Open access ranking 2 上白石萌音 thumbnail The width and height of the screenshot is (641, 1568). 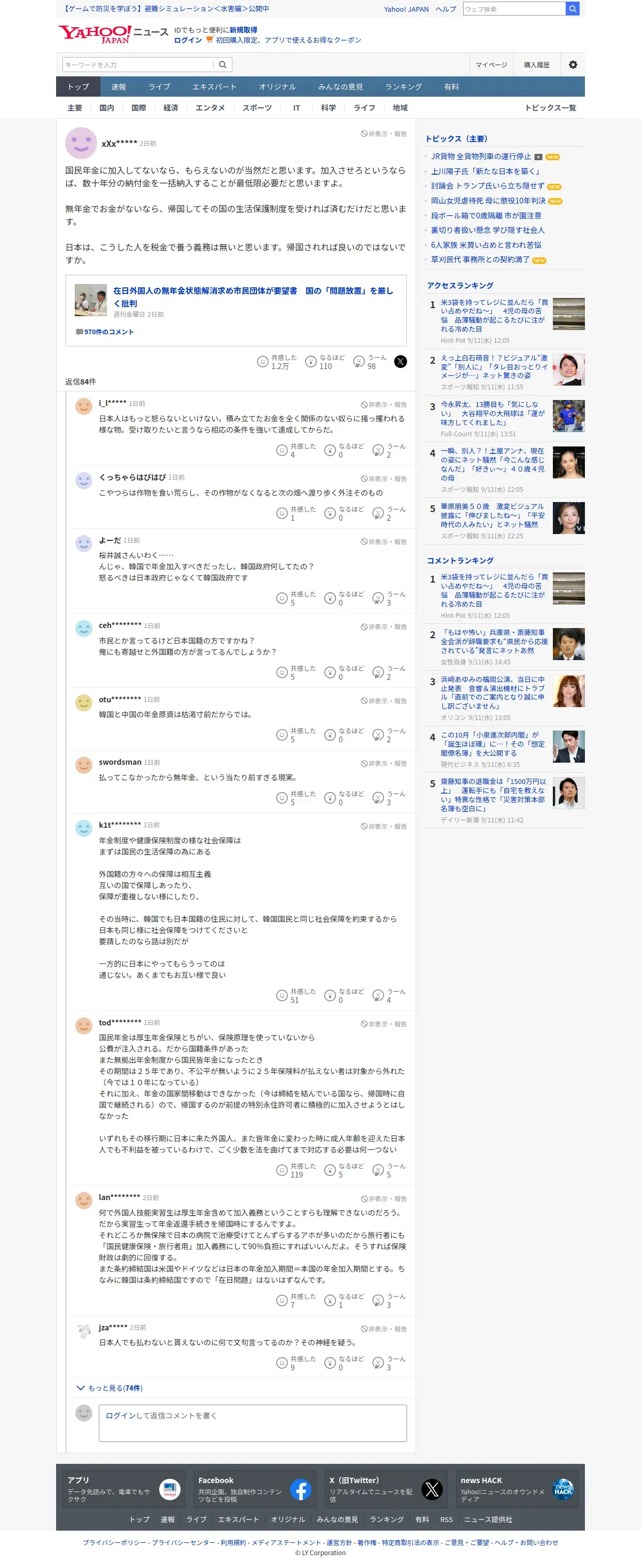click(x=568, y=370)
